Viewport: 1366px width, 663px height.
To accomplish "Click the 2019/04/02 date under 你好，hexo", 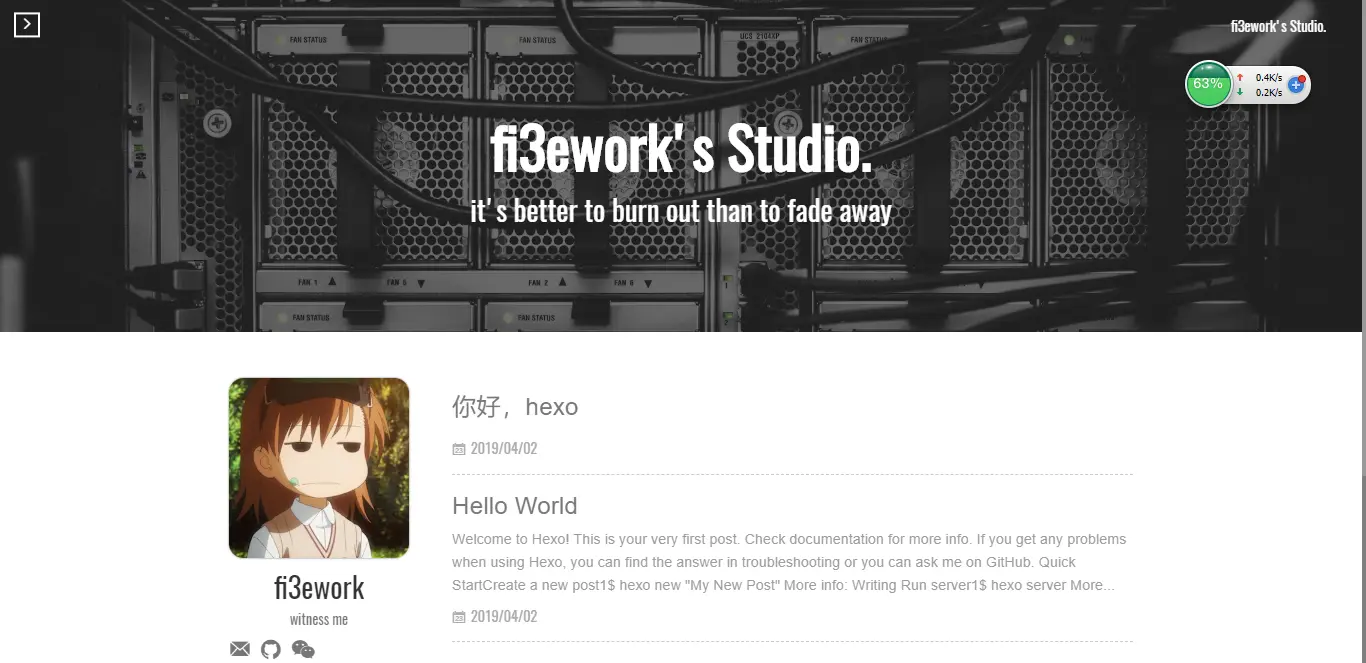I will 504,449.
